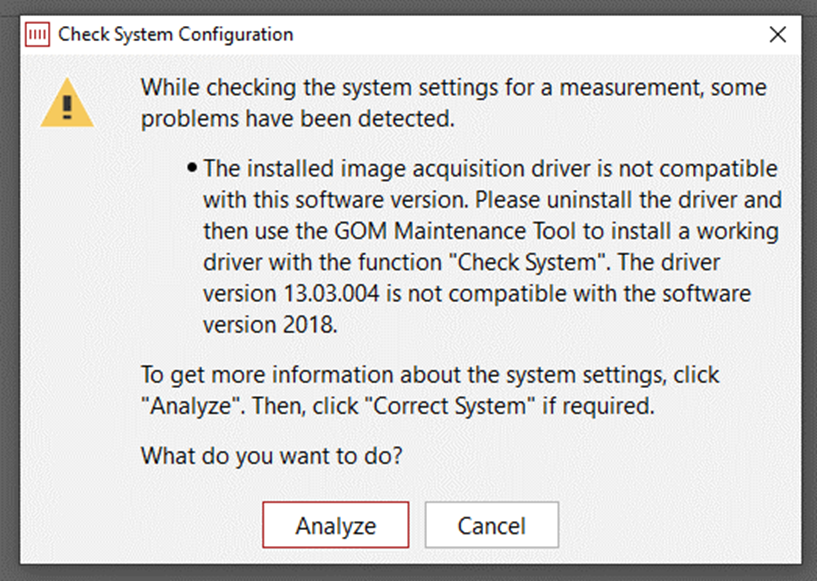Click the quoted "Check System" function name
817x581 pixels.
pos(527,262)
